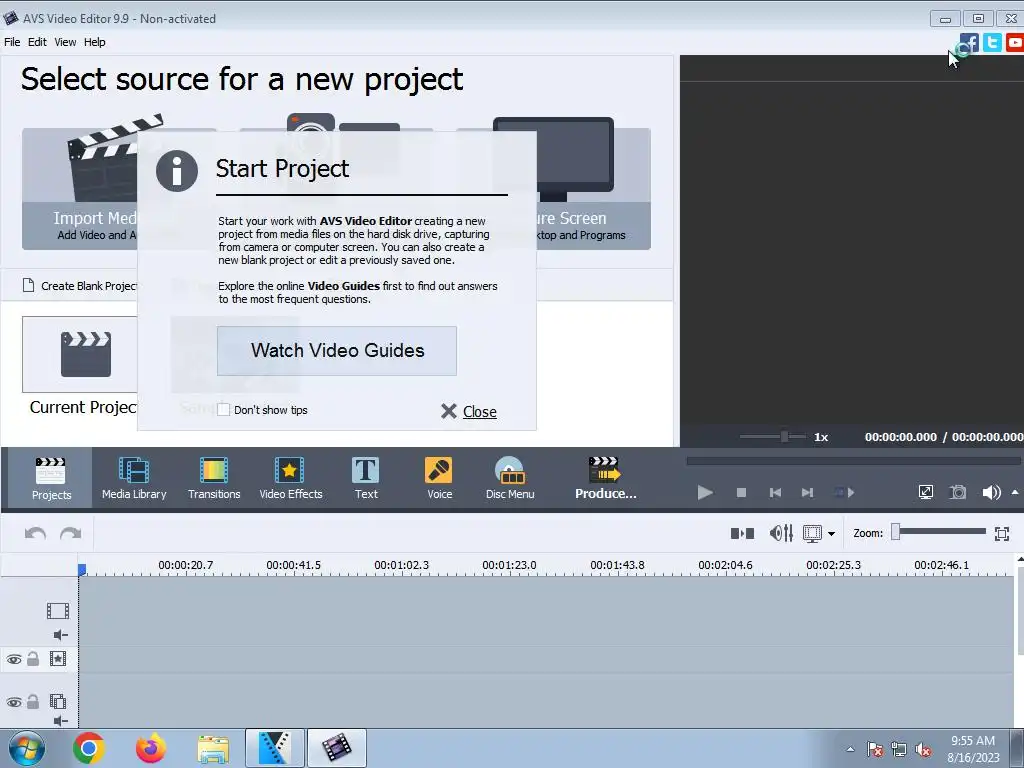This screenshot has height=768, width=1024.
Task: Take a snapshot with the camera icon
Action: [x=957, y=492]
